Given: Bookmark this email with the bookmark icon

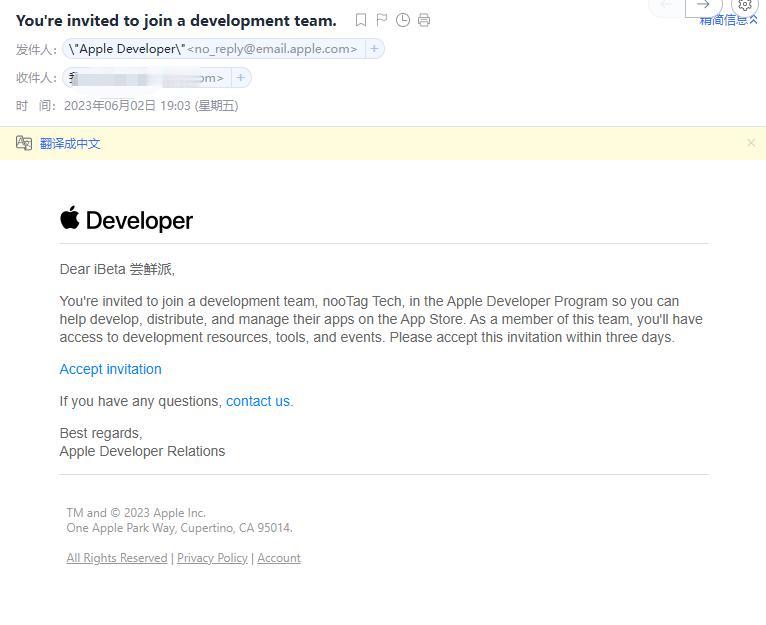Looking at the screenshot, I should (361, 20).
